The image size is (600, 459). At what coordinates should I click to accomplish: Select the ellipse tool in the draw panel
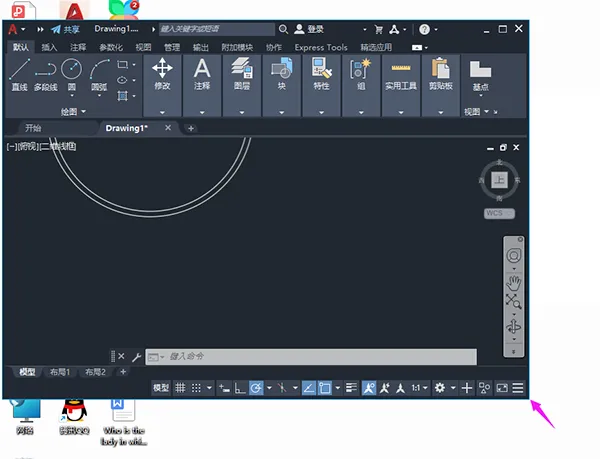click(122, 80)
